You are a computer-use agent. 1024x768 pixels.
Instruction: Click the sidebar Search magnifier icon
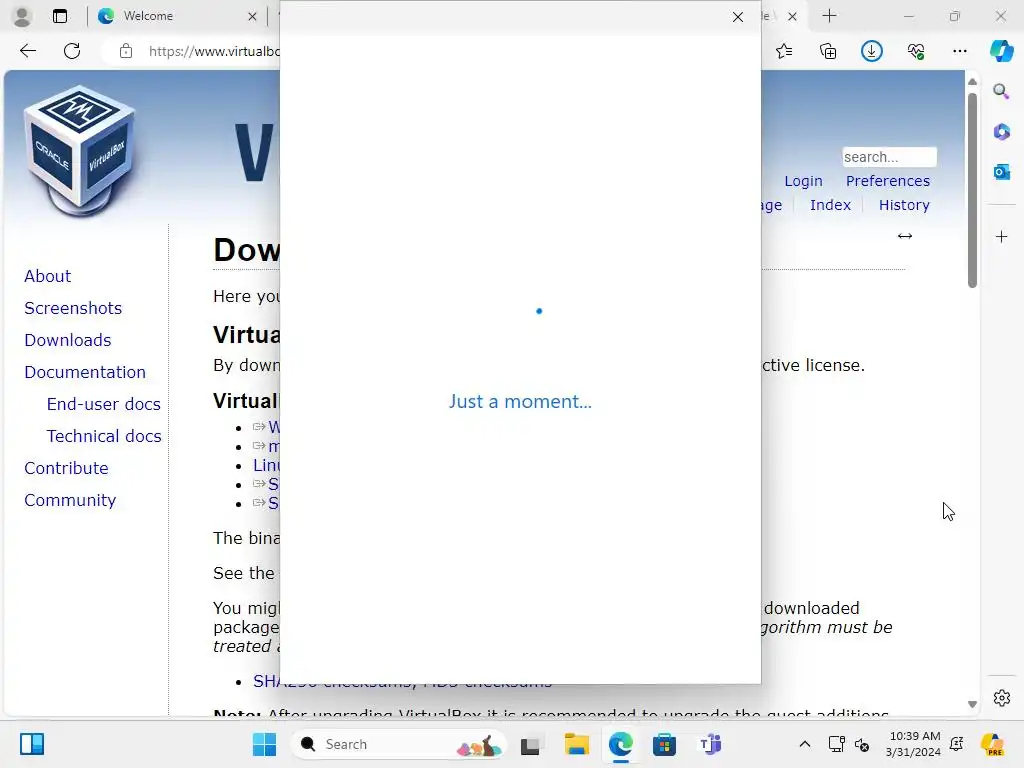tap(1001, 91)
